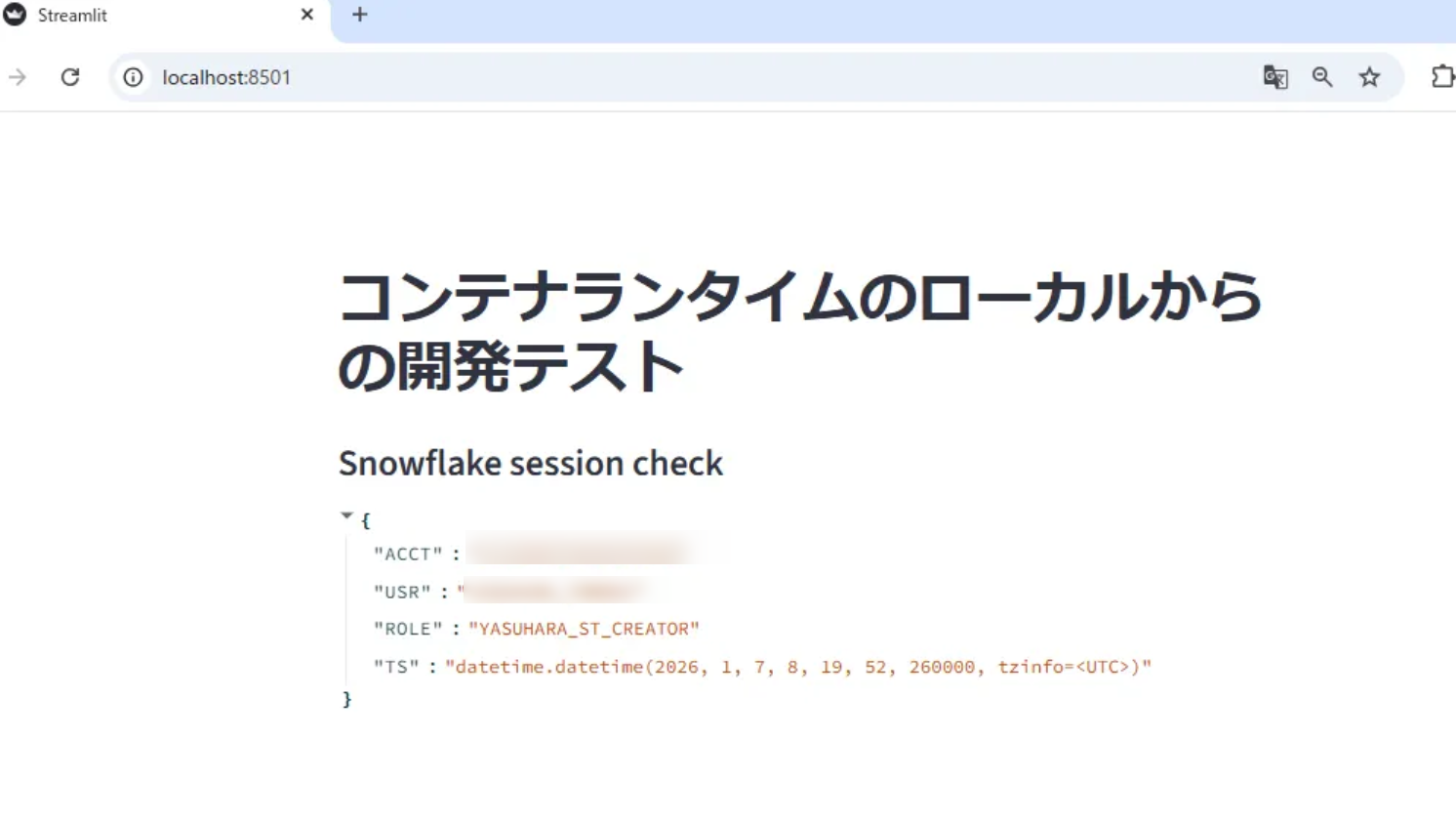Click the forward navigation arrow

coord(18,77)
